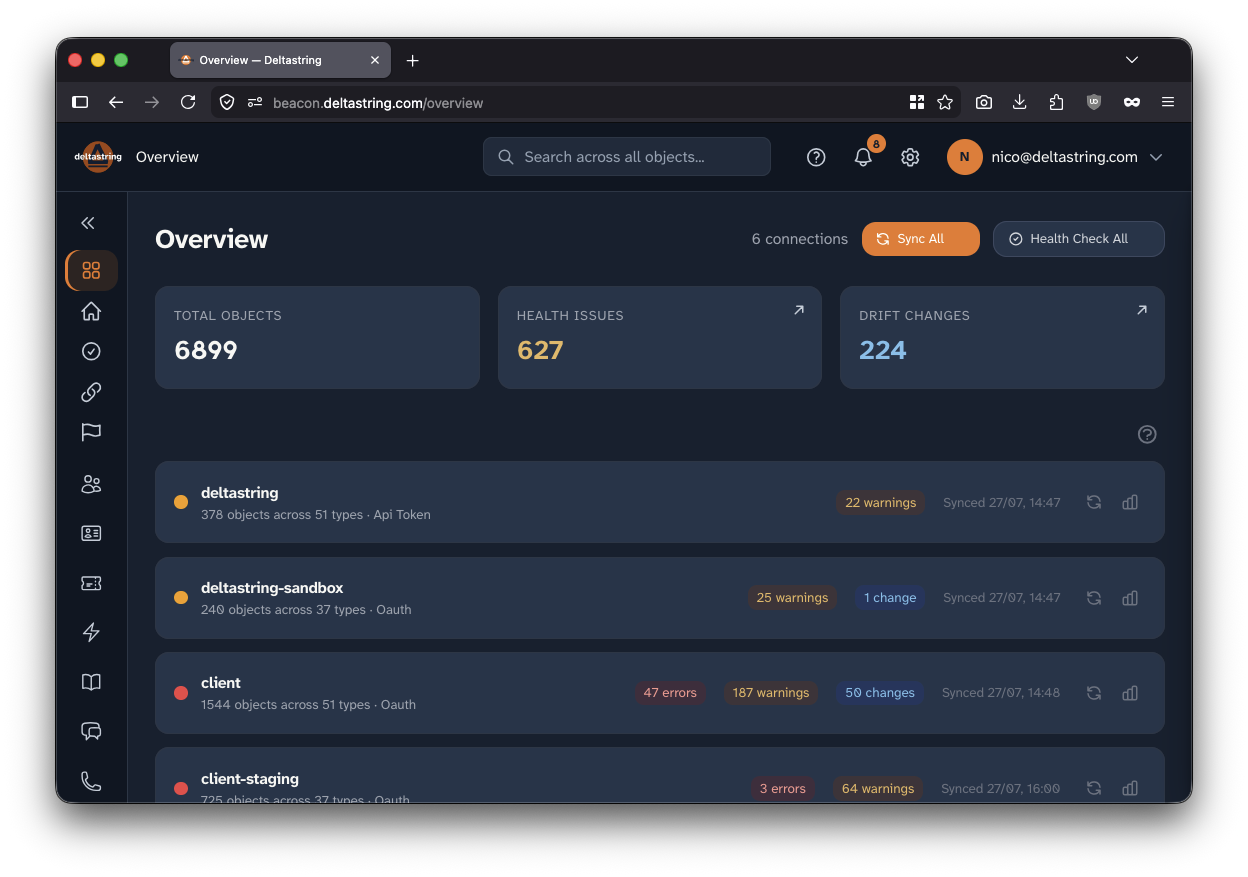Click the Health Check All button
The image size is (1248, 877).
point(1079,239)
